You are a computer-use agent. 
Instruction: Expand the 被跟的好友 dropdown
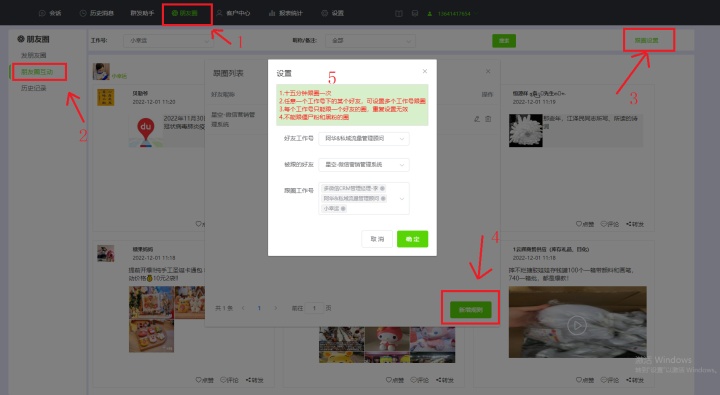[364, 165]
